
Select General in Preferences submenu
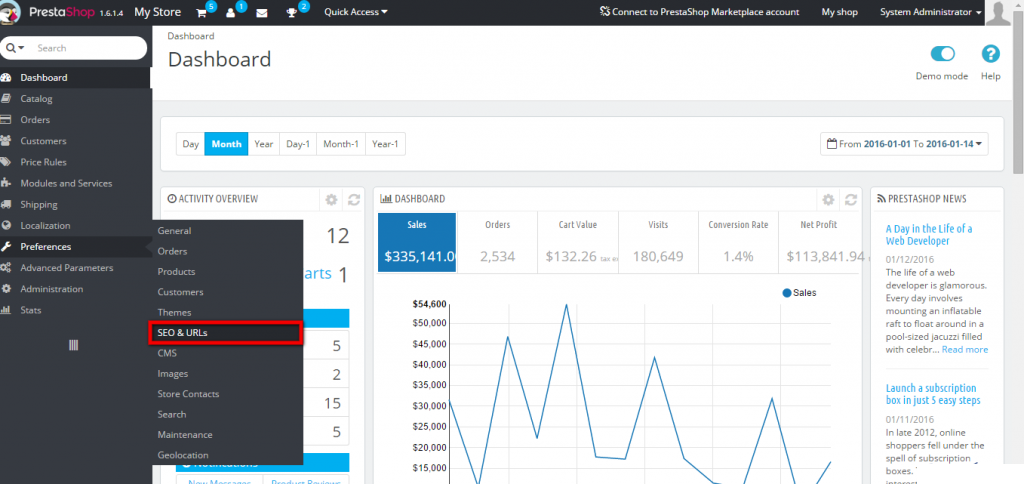(174, 231)
